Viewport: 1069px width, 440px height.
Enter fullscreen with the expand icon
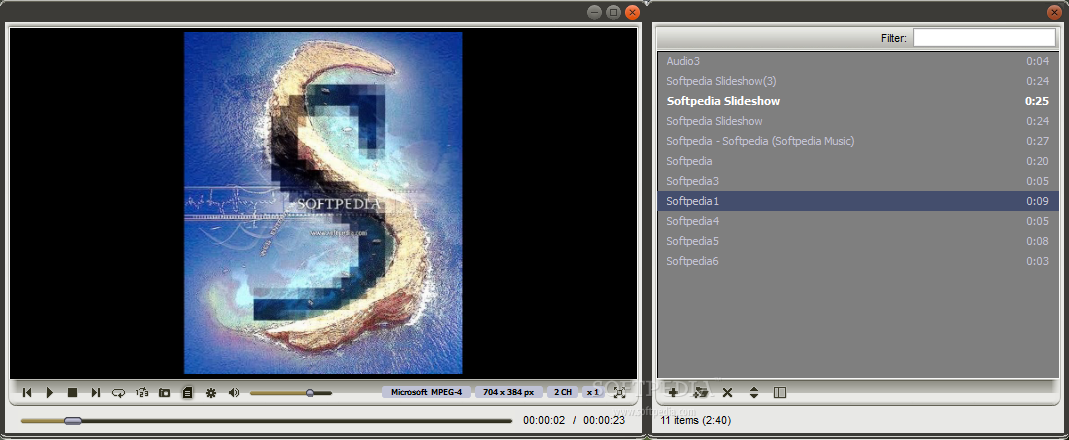coord(619,392)
